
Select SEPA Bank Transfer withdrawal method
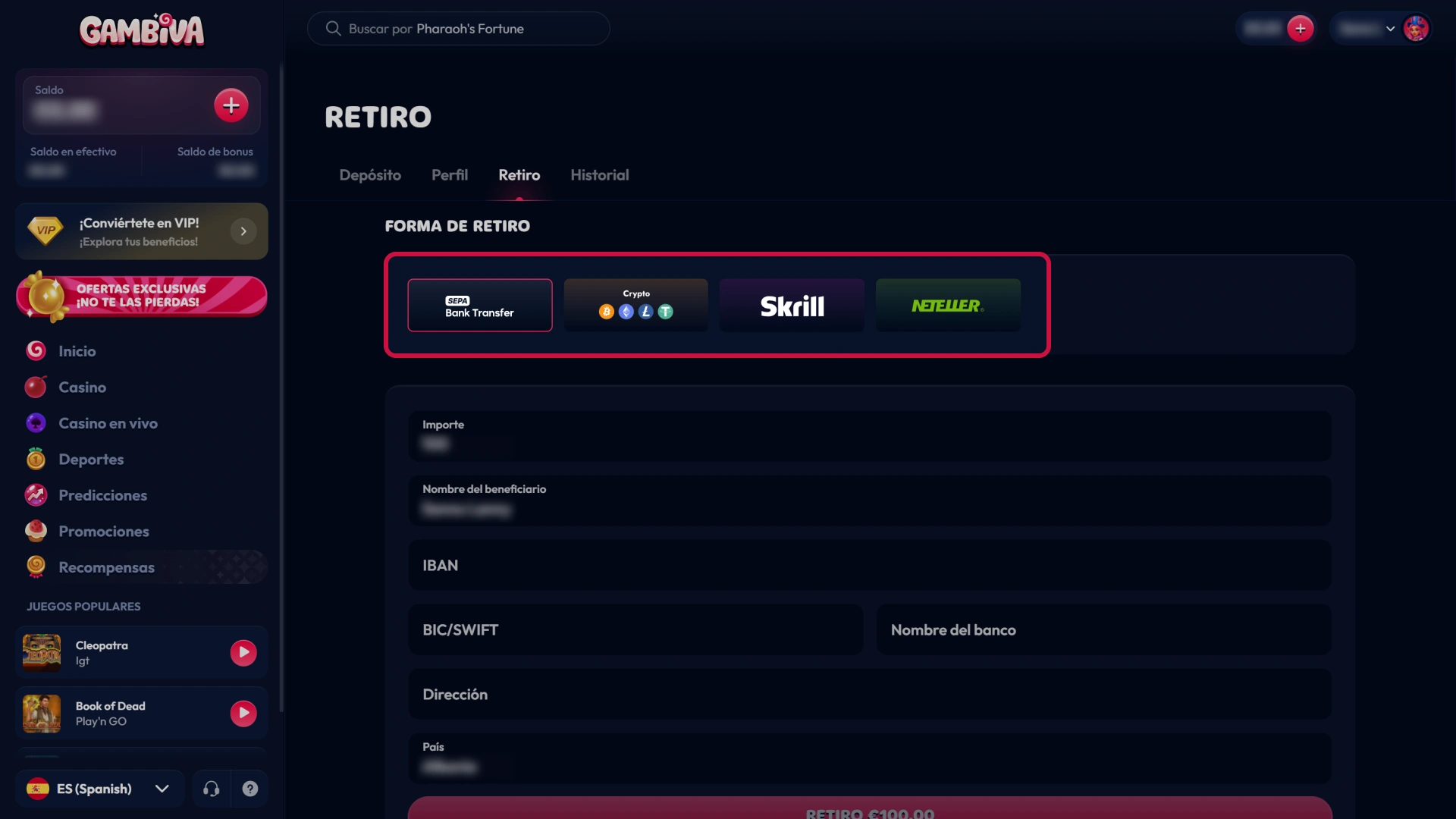pos(480,305)
